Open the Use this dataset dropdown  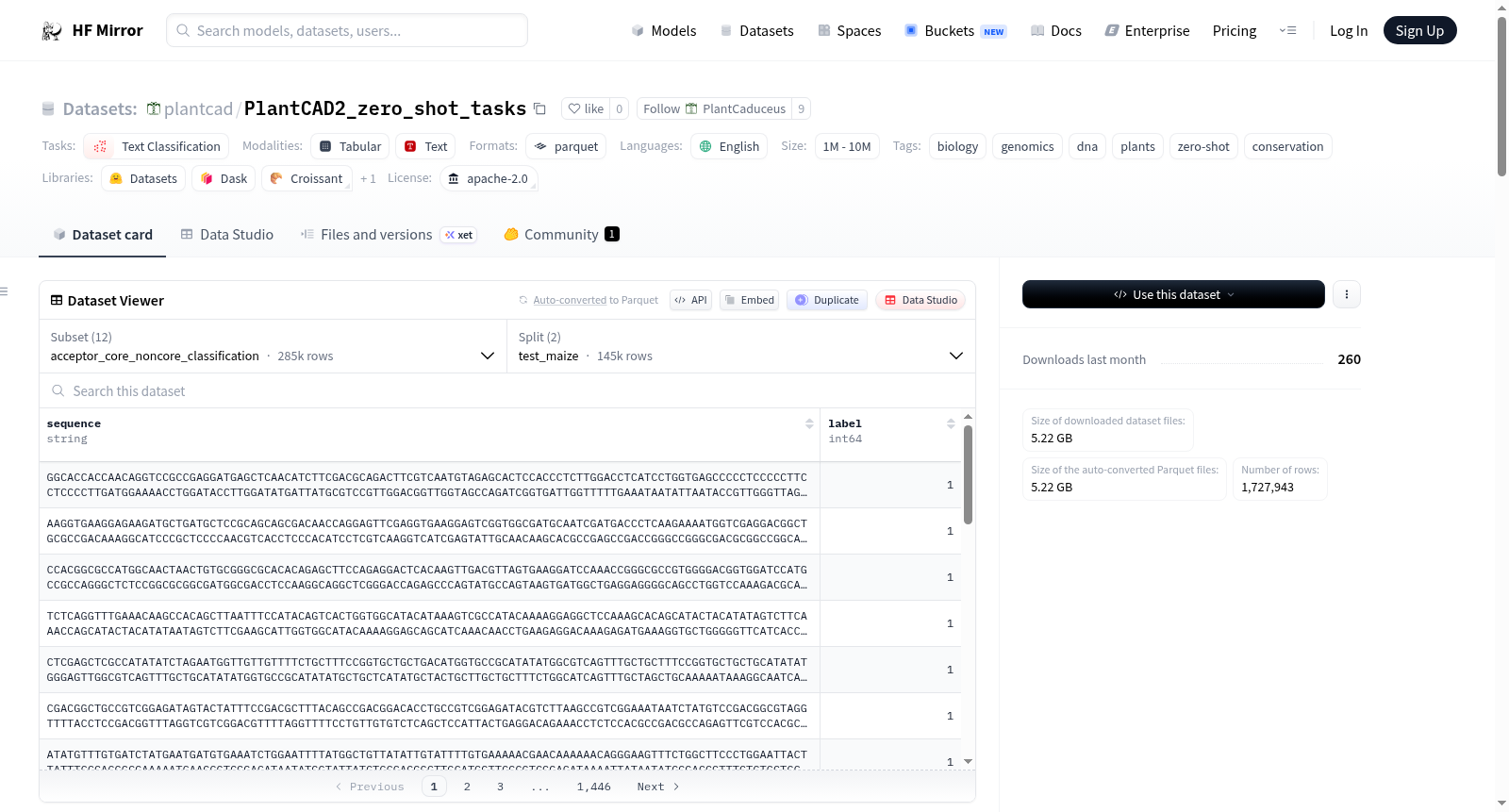coord(1173,294)
